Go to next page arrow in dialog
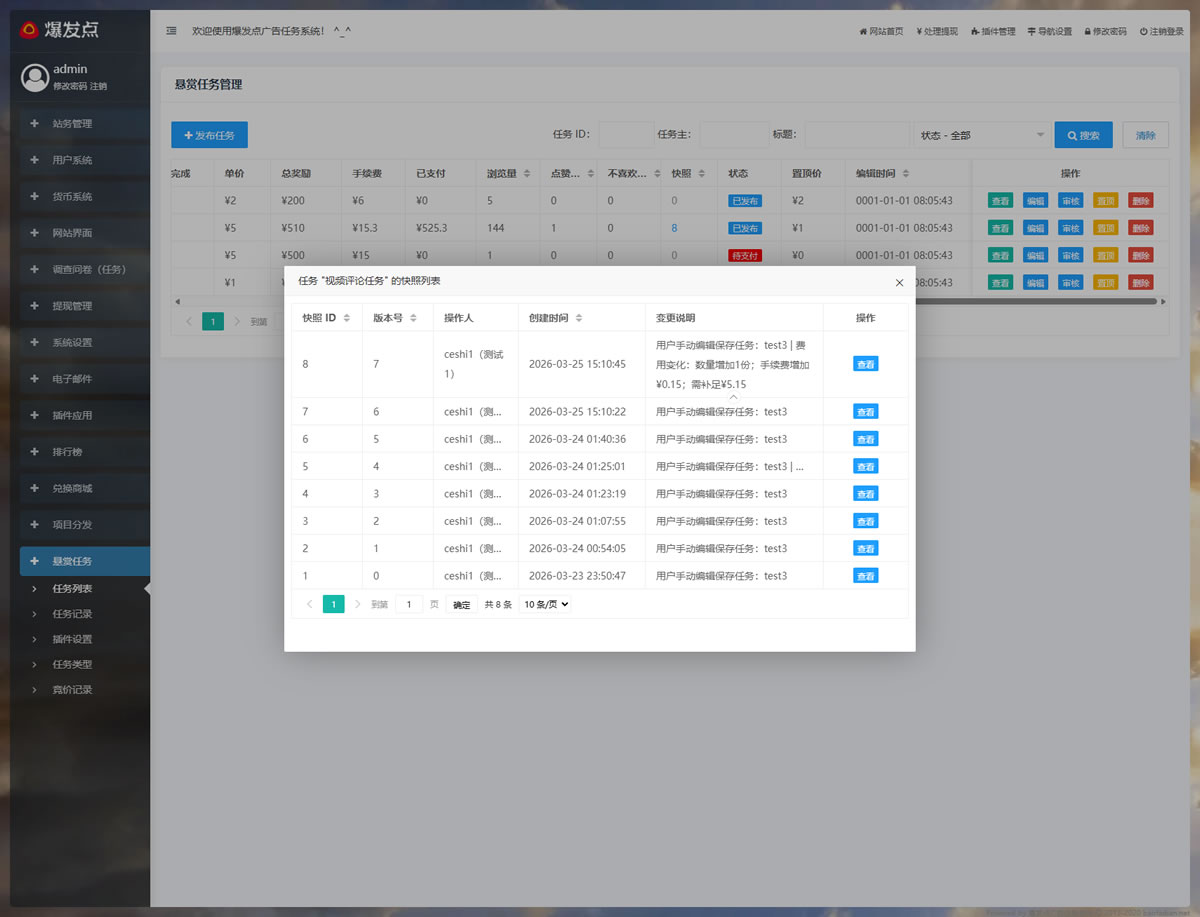The height and width of the screenshot is (917, 1200). click(x=358, y=604)
